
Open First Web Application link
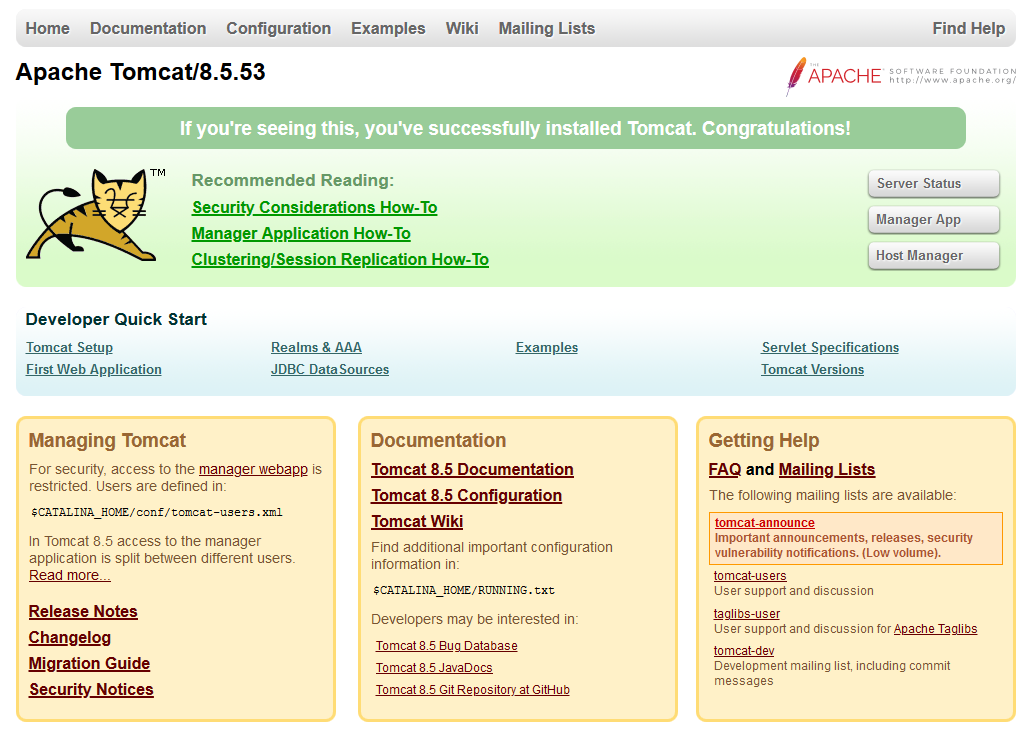click(93, 370)
